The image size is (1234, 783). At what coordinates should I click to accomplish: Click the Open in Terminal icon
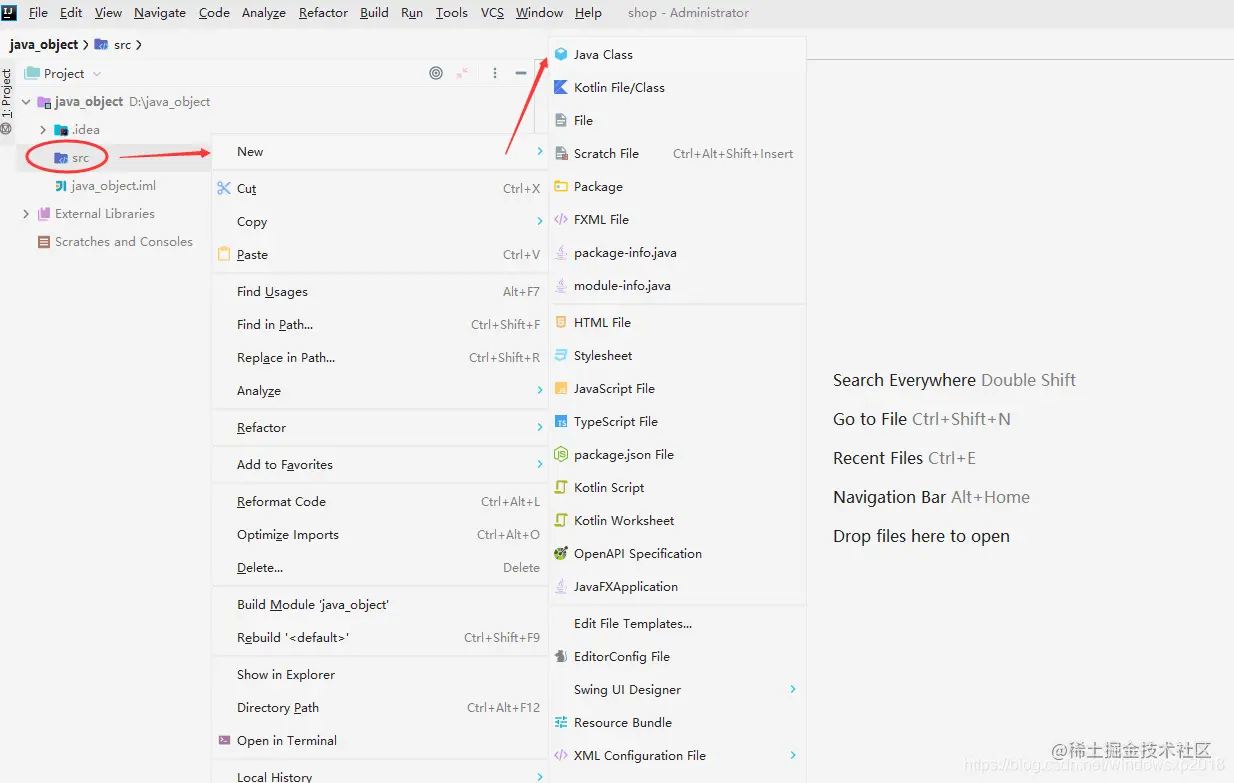coord(224,741)
